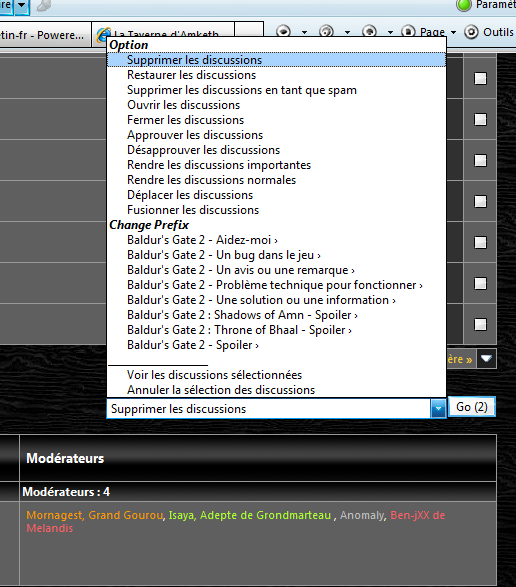Choose 'Fermer les discussions'
This screenshot has height=587, width=516.
point(276,120)
